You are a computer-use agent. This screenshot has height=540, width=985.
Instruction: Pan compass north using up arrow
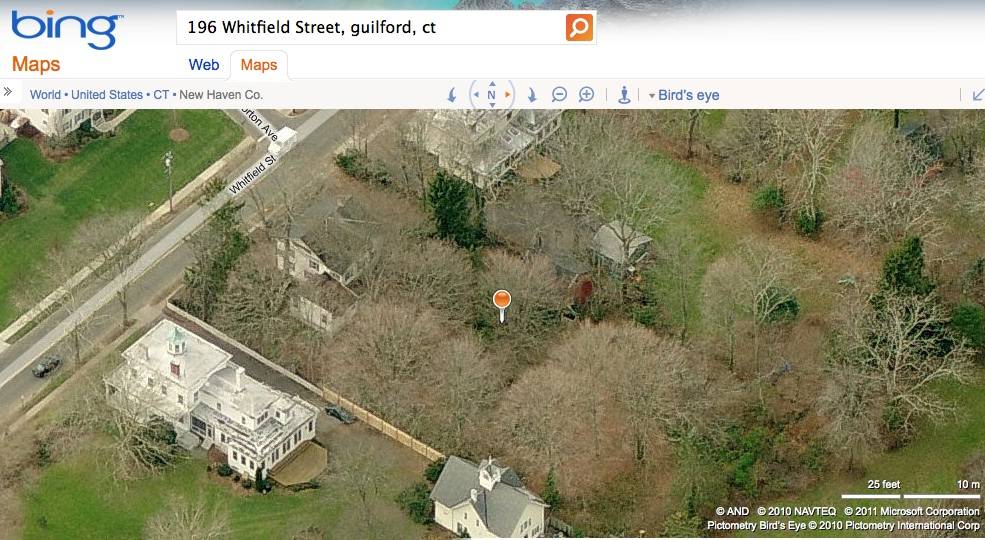pos(492,84)
